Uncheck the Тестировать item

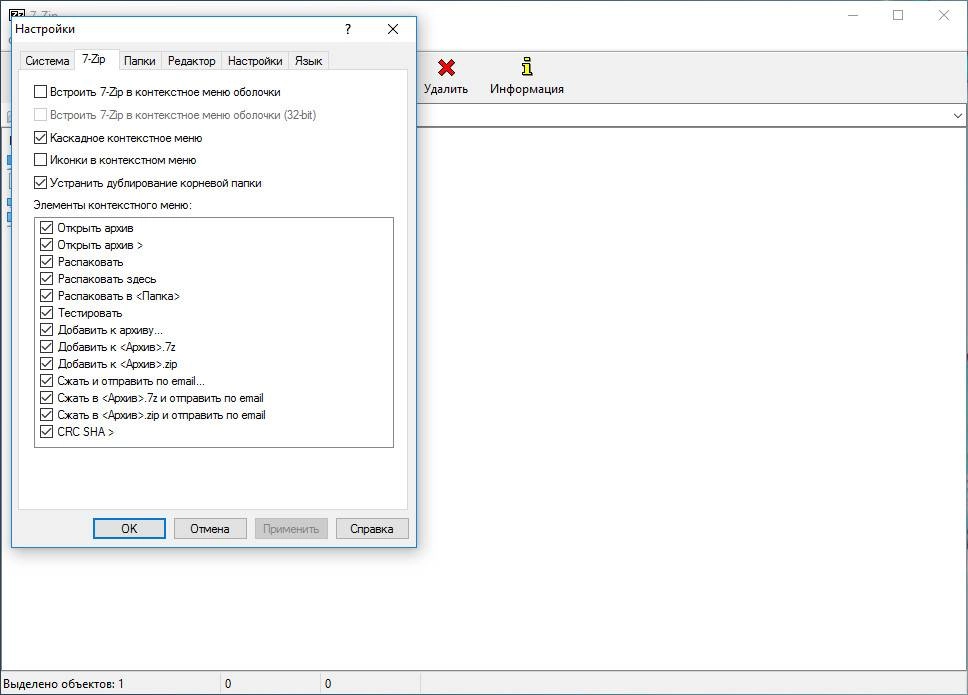coord(46,313)
